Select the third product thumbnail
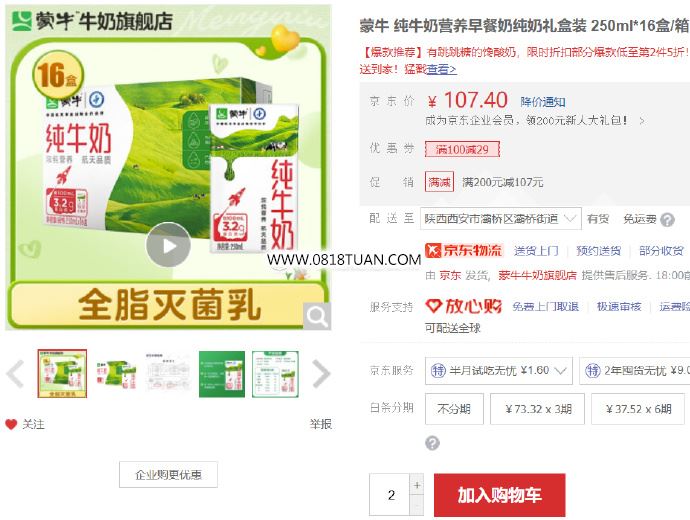This screenshot has width=690, height=520. click(x=168, y=374)
